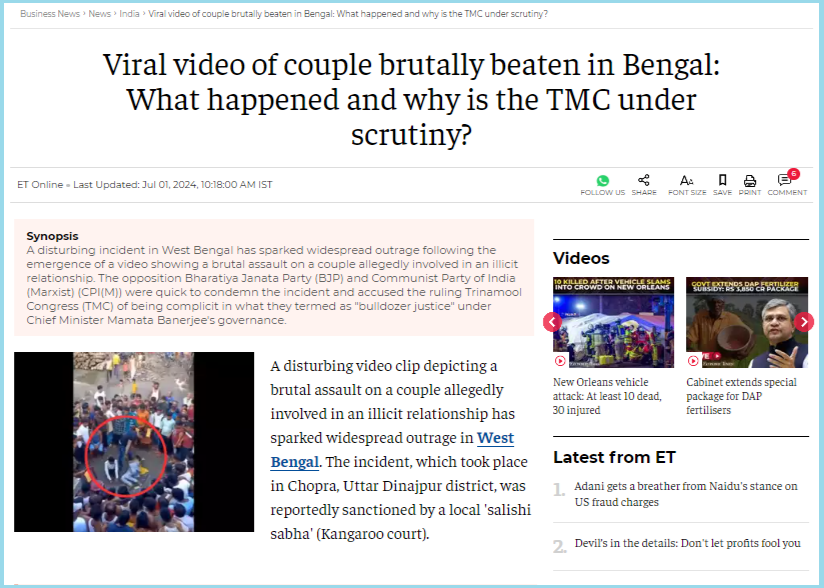Viewport: 824px width, 588px height.
Task: View the viral assault video image
Action: [134, 442]
